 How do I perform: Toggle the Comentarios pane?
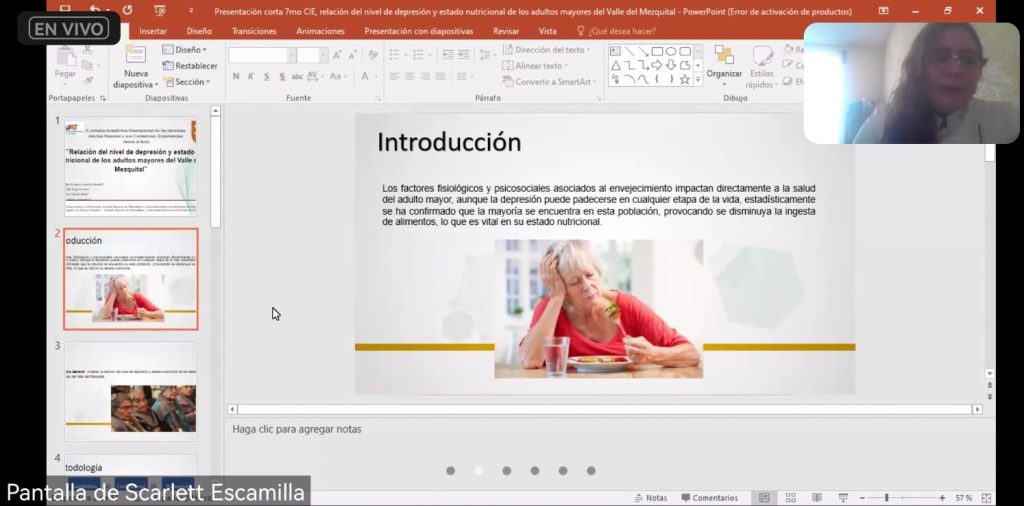coord(710,498)
